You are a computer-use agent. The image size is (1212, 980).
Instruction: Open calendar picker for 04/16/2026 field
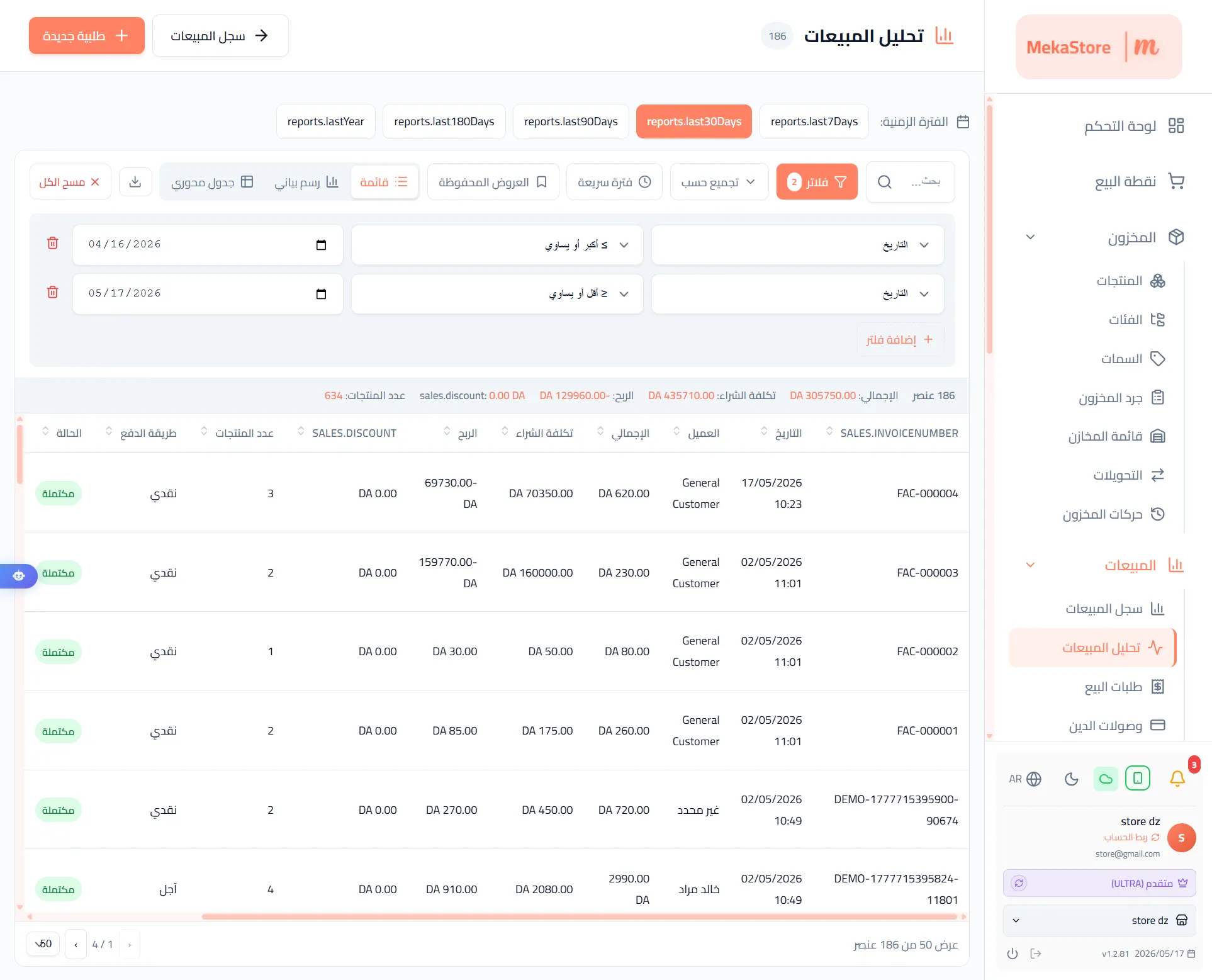tap(321, 244)
